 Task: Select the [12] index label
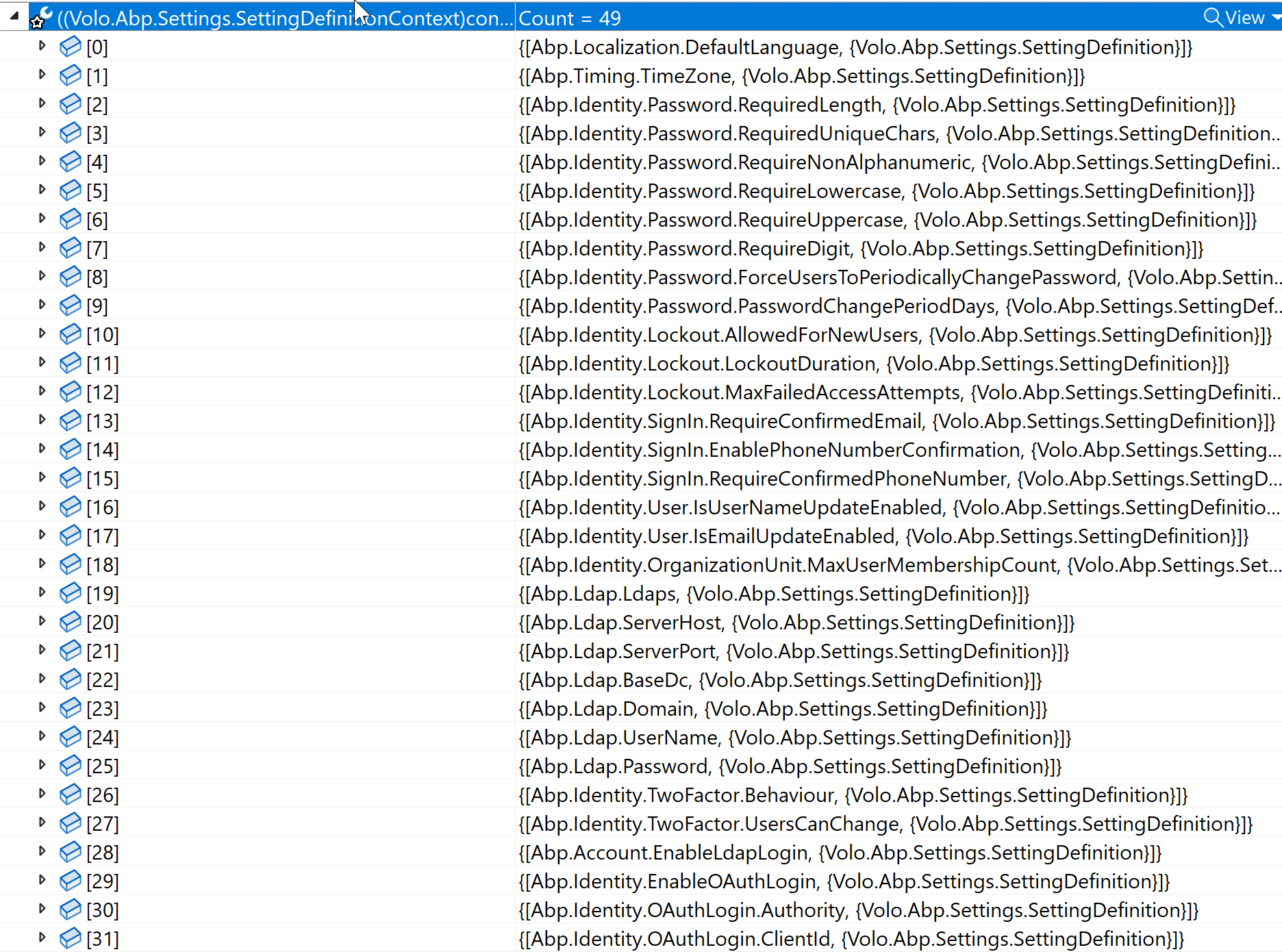tap(103, 392)
